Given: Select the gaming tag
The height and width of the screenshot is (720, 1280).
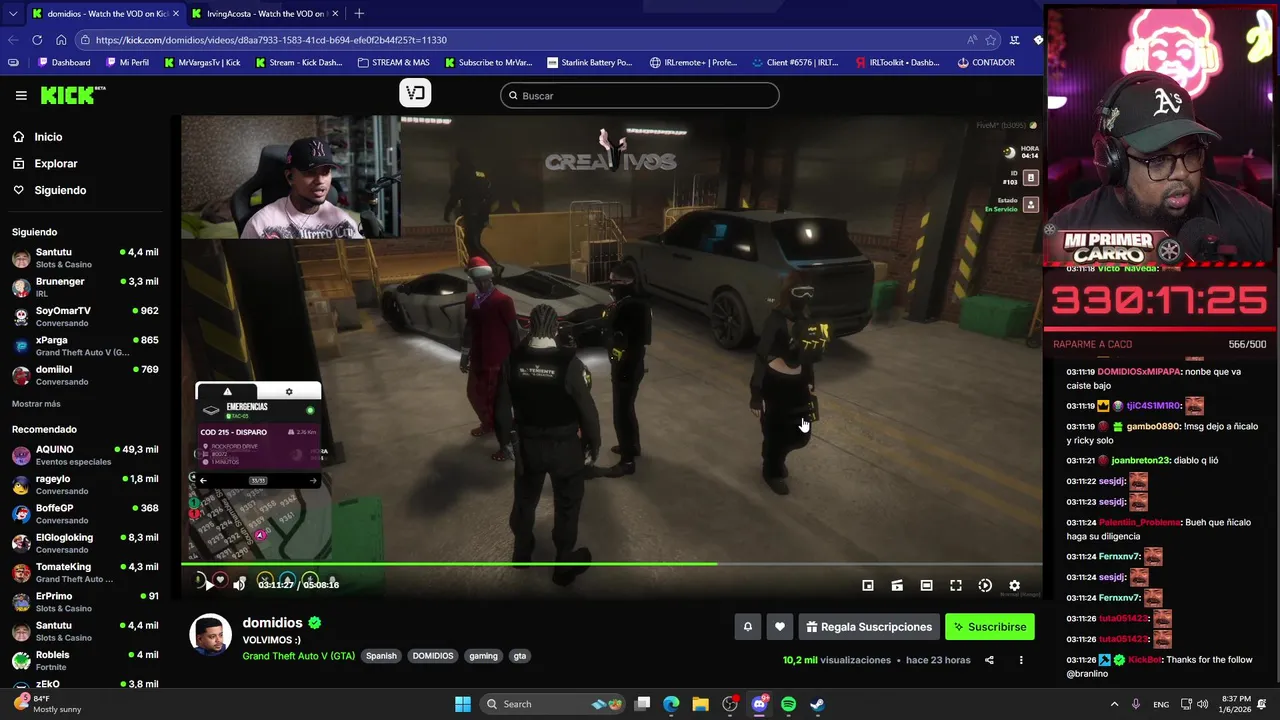Looking at the screenshot, I should tap(483, 656).
